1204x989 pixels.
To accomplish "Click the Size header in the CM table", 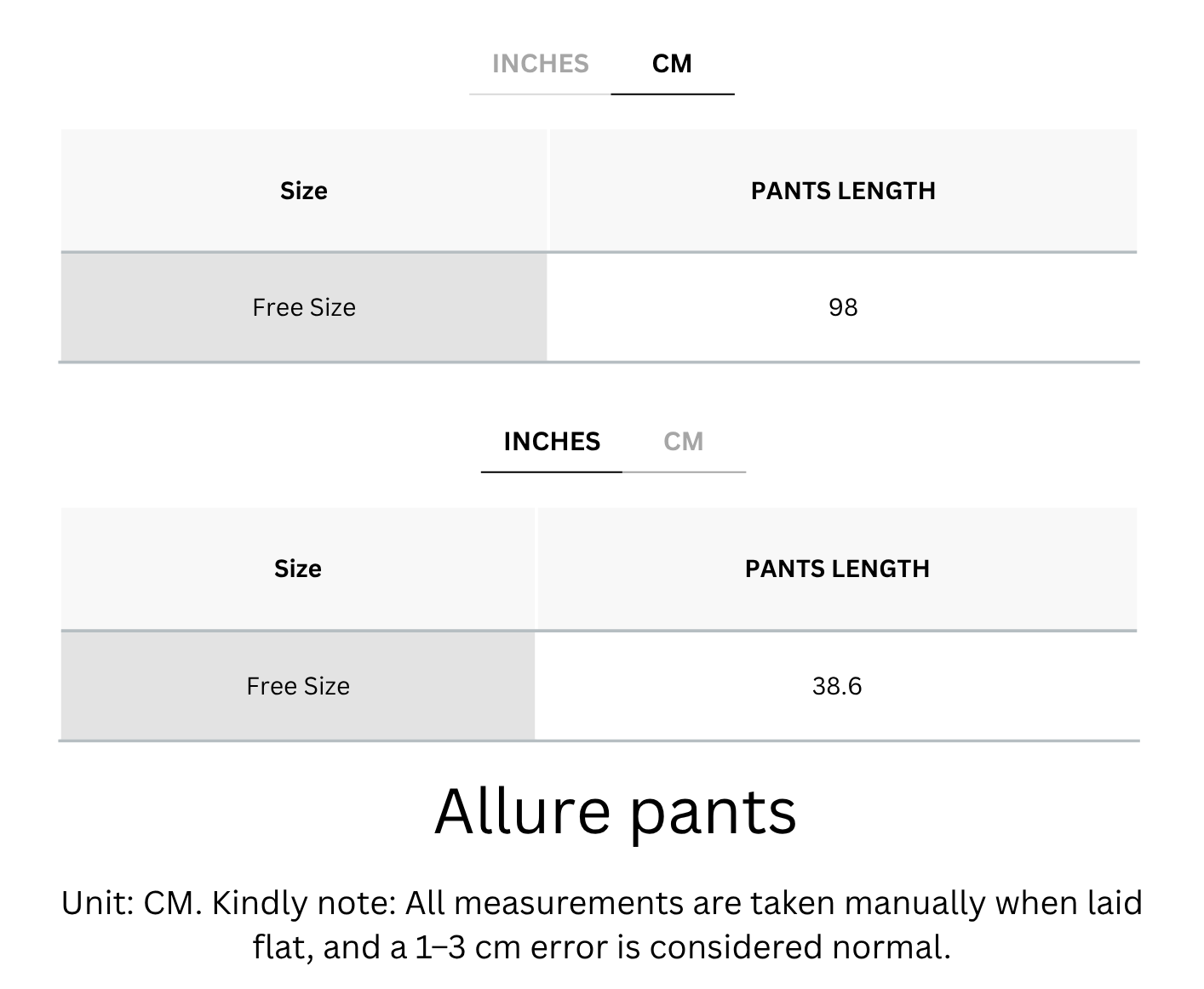I will pos(304,191).
